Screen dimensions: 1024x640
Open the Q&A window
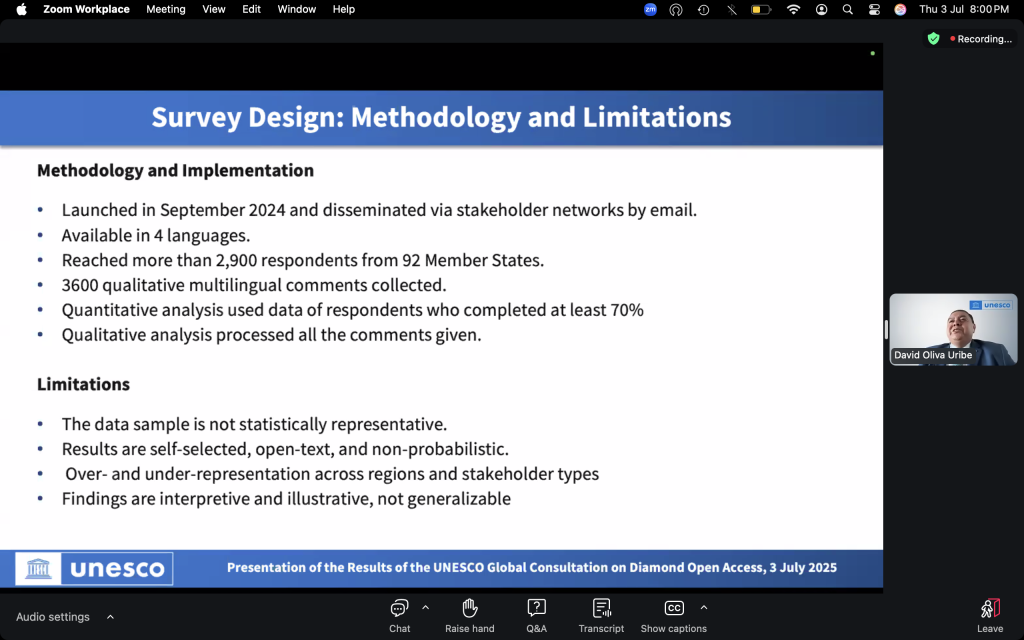[x=536, y=615]
